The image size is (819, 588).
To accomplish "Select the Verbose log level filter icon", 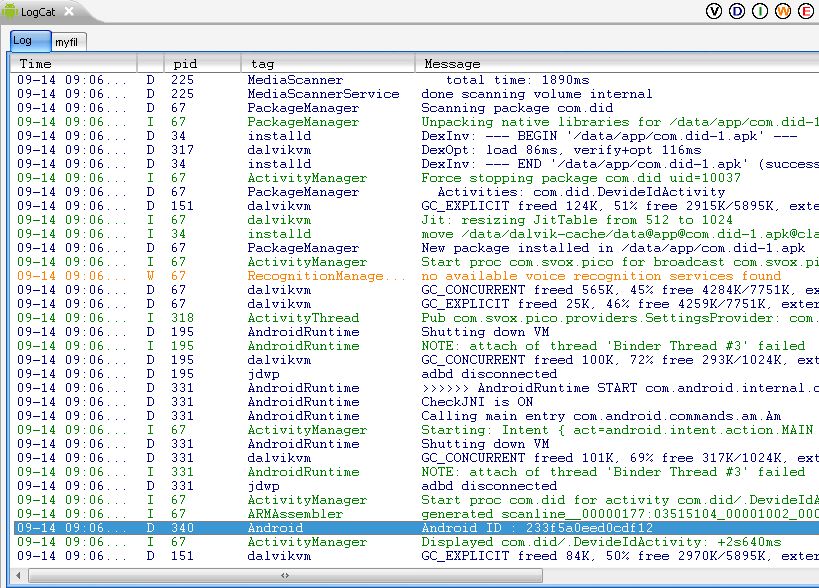I will (713, 11).
